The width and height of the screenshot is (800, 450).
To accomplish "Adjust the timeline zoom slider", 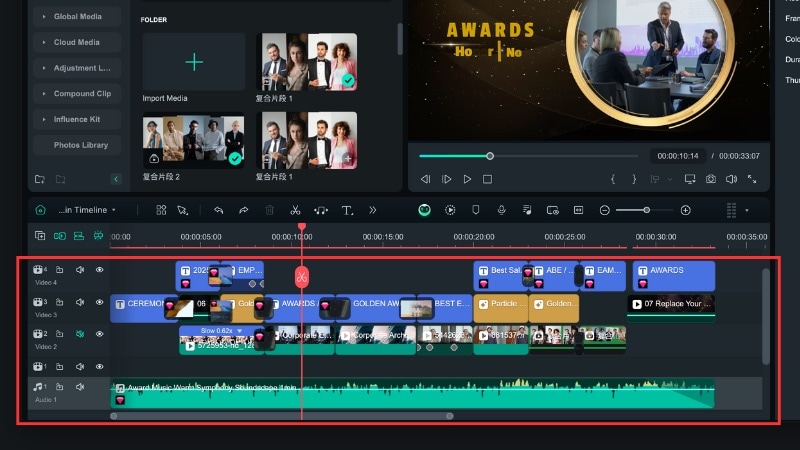I will [x=645, y=210].
